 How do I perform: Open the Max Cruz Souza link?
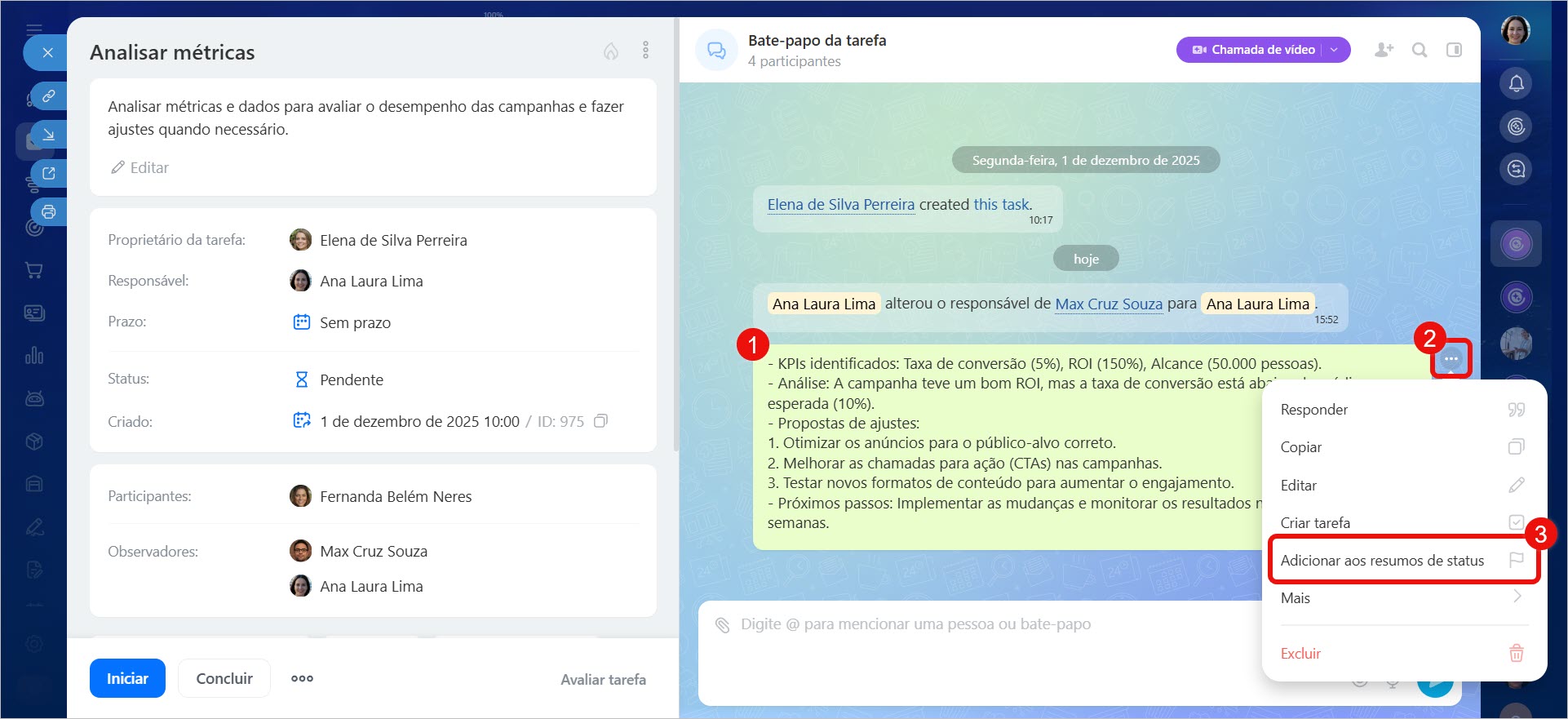pyautogui.click(x=1108, y=304)
